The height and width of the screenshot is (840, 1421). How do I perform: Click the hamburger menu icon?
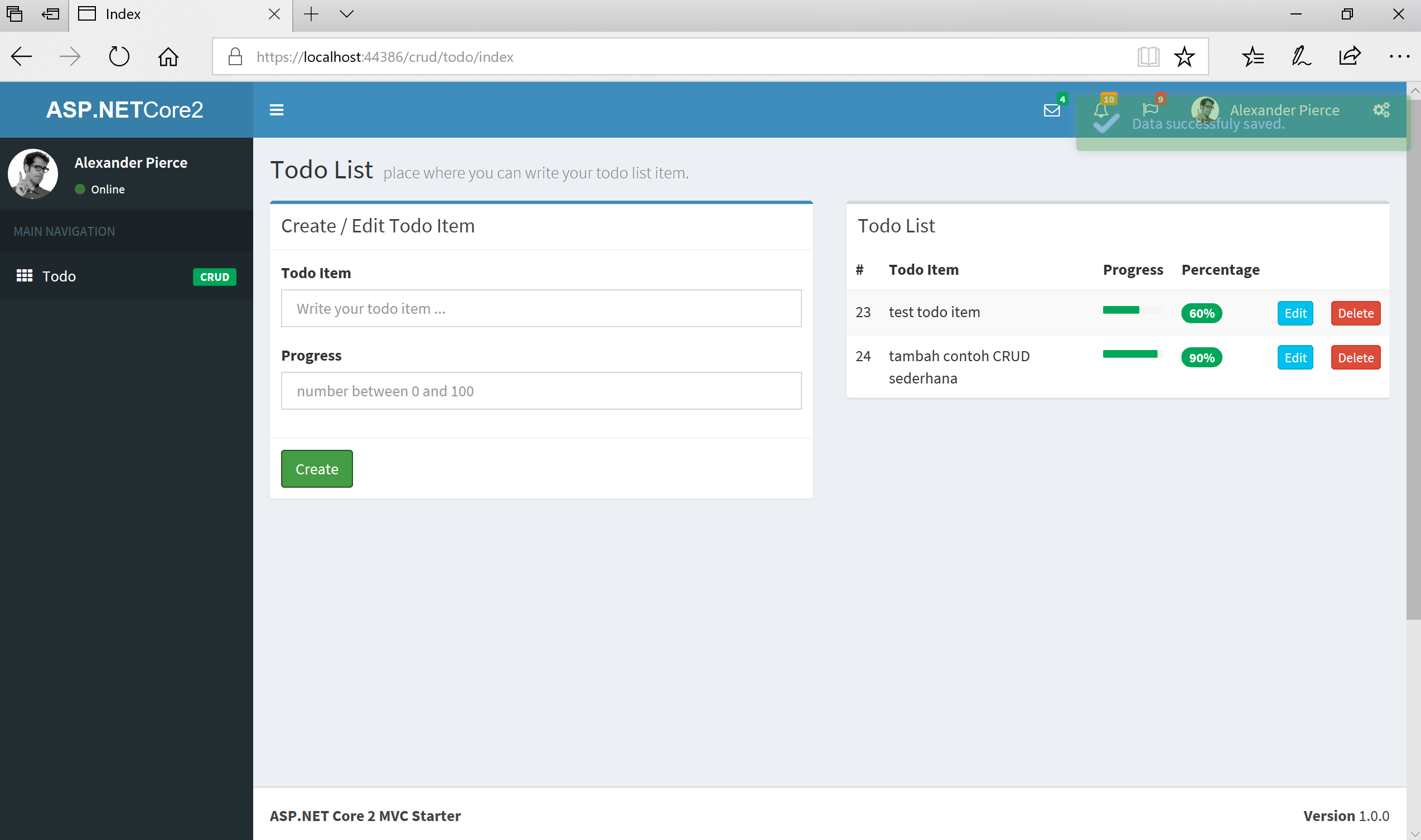point(276,110)
